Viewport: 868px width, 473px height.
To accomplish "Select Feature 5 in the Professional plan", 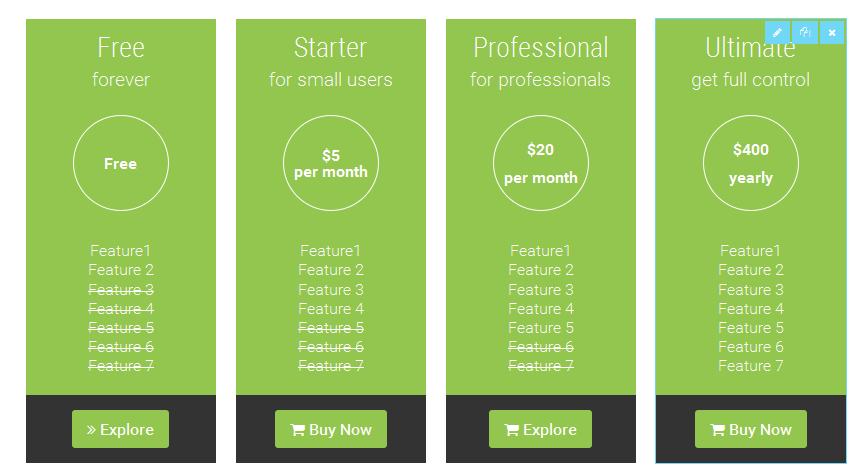I will pyautogui.click(x=541, y=328).
